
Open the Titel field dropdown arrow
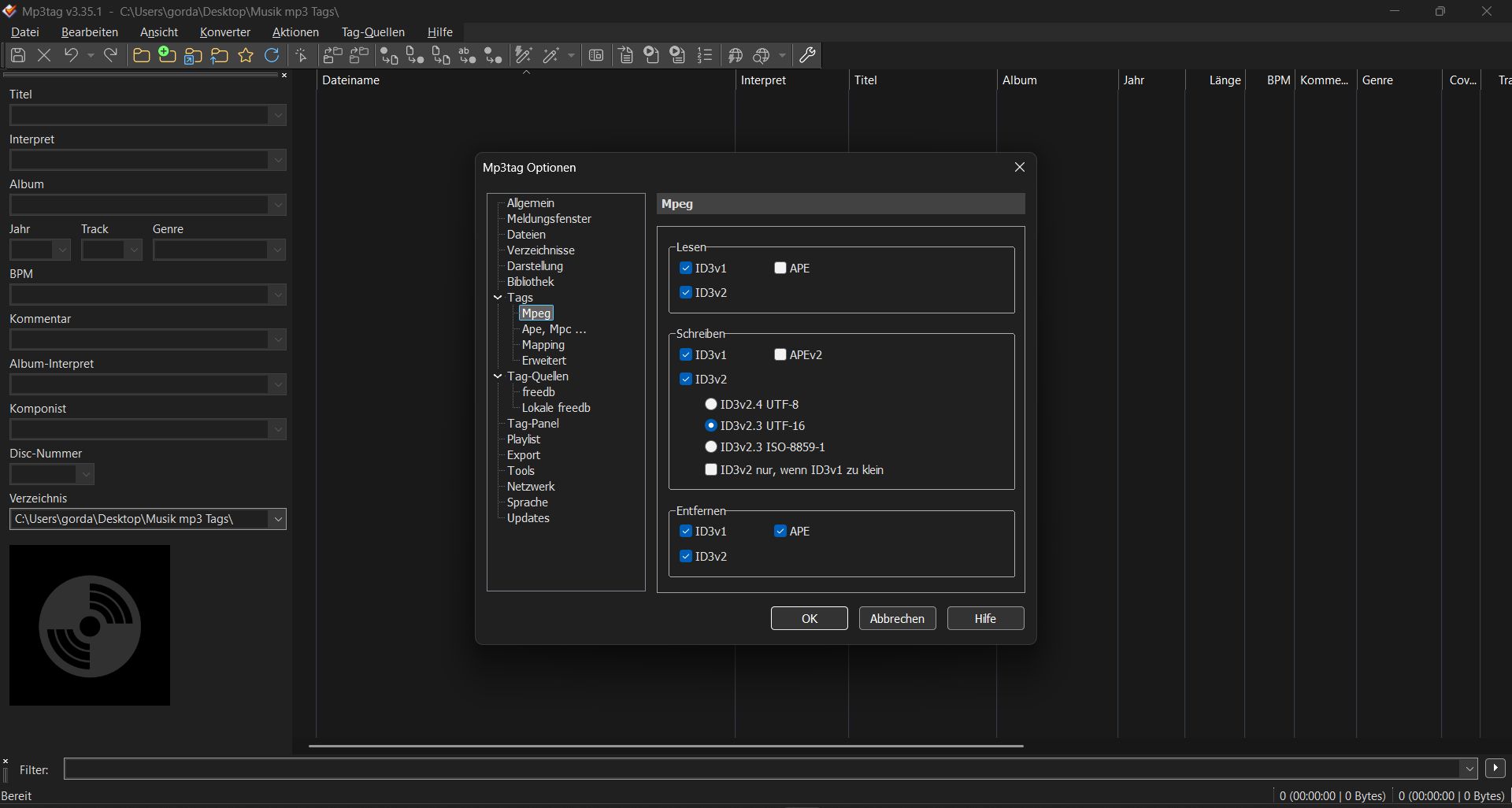[x=277, y=116]
